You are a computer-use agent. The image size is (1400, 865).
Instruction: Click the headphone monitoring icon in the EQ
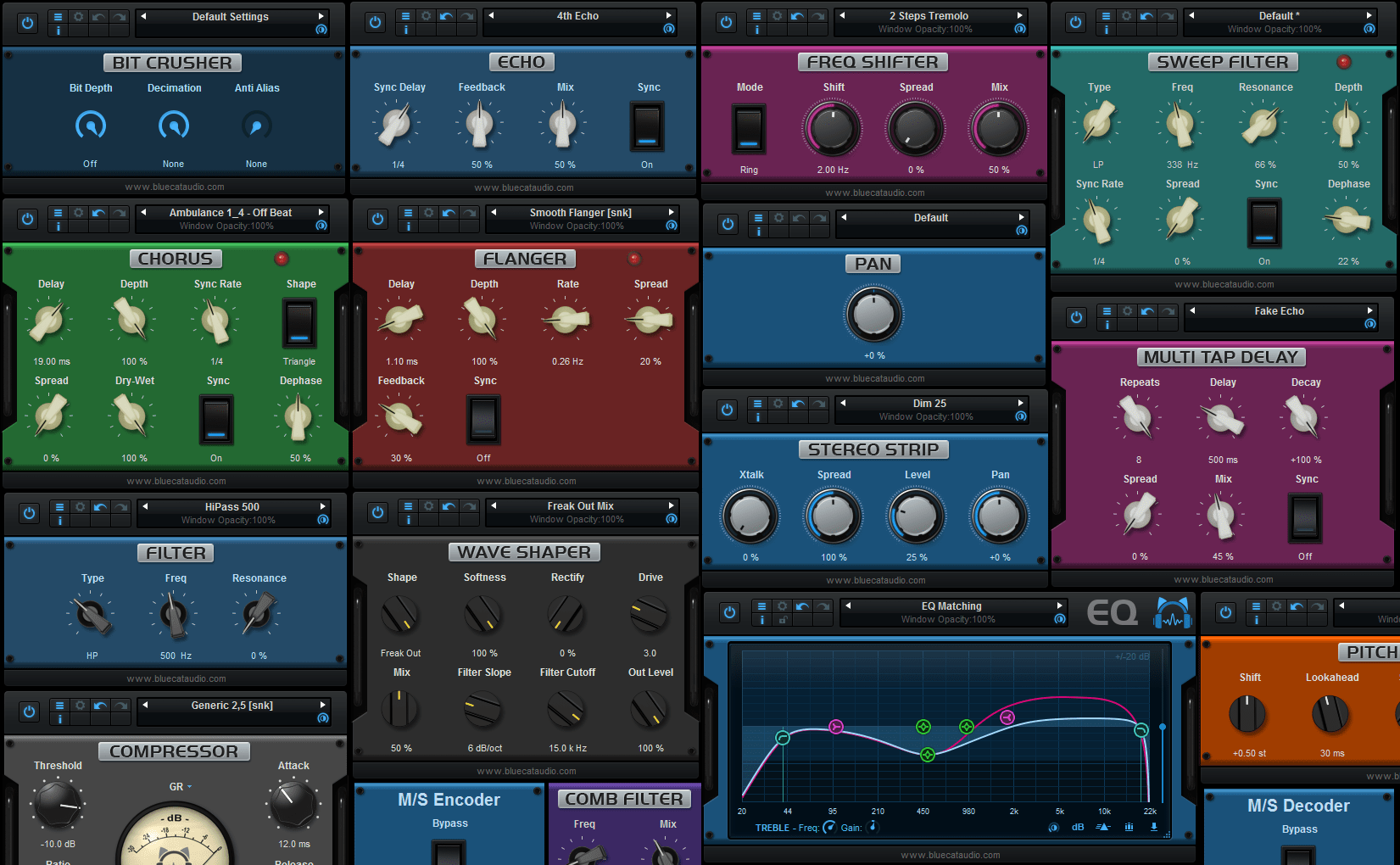pyautogui.click(x=1174, y=611)
